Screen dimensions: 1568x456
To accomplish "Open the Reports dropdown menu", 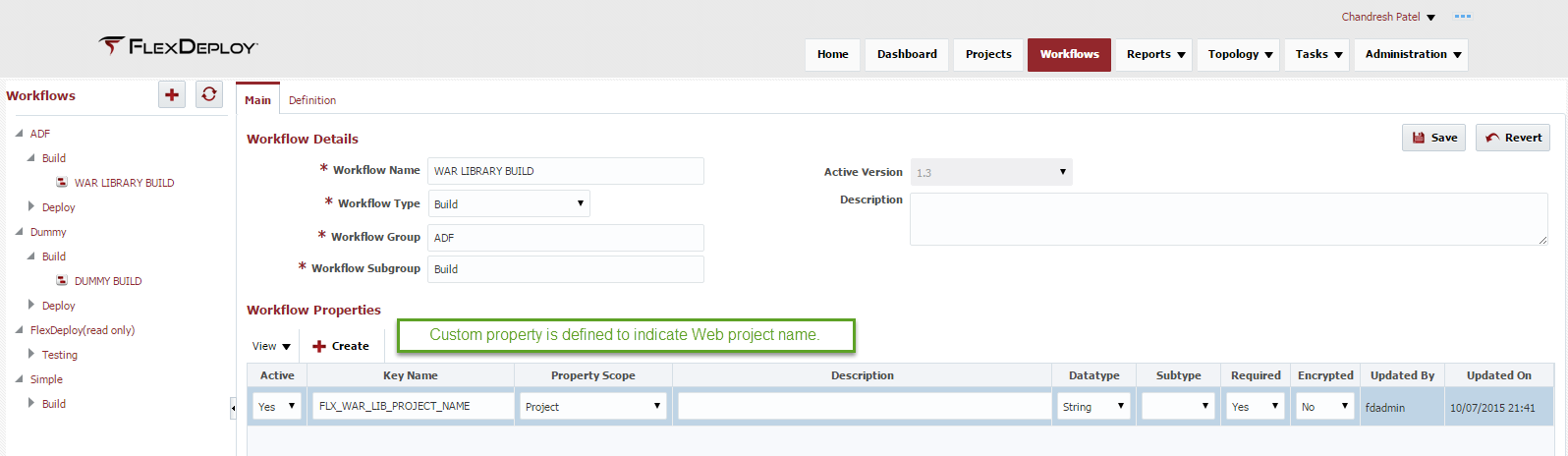I will [x=1154, y=55].
